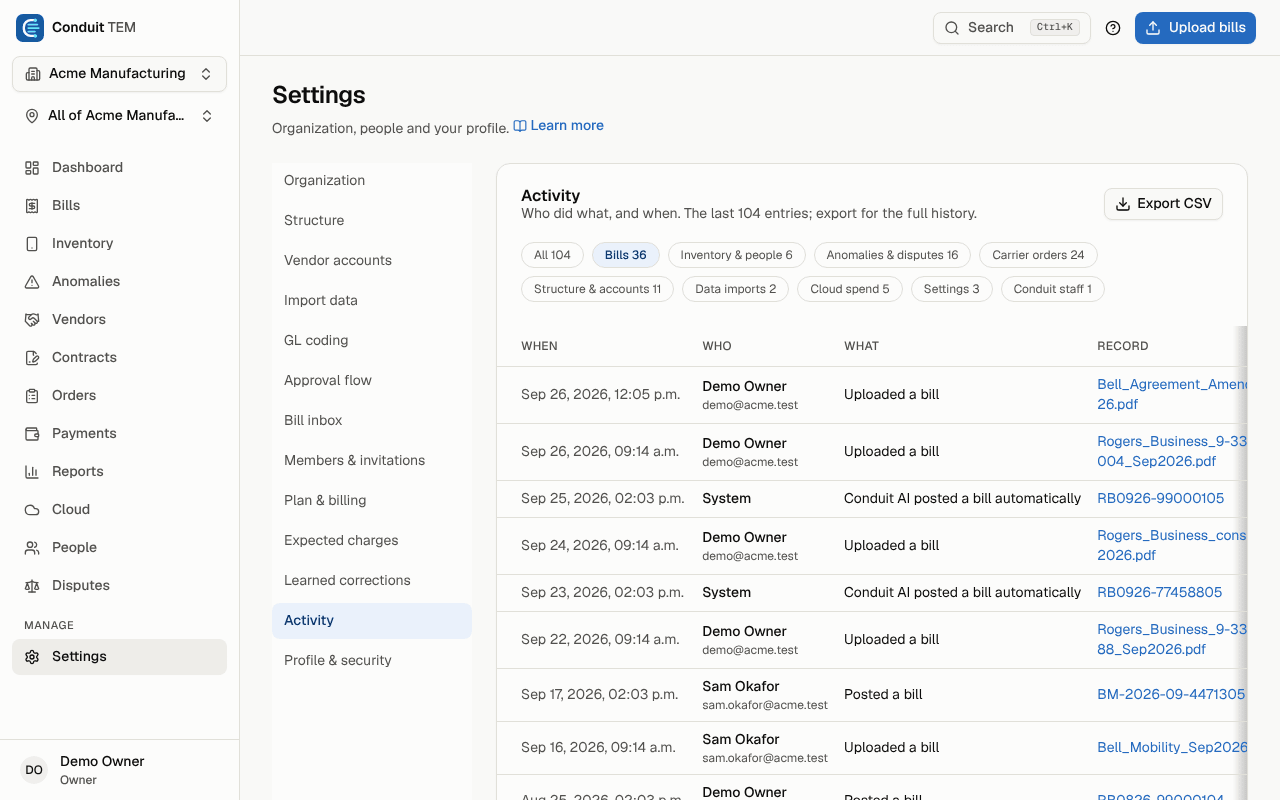Select the Structure & accounts 11 filter

(x=598, y=289)
